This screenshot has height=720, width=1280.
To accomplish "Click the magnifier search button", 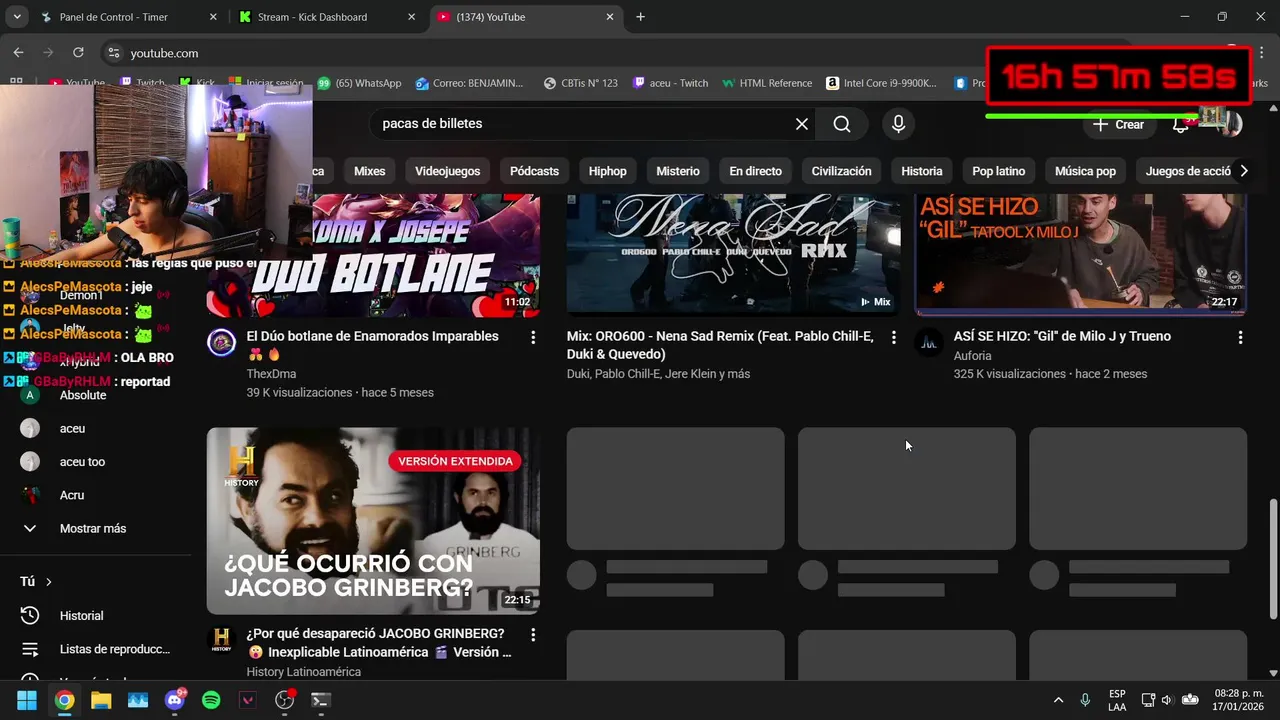I will click(842, 124).
